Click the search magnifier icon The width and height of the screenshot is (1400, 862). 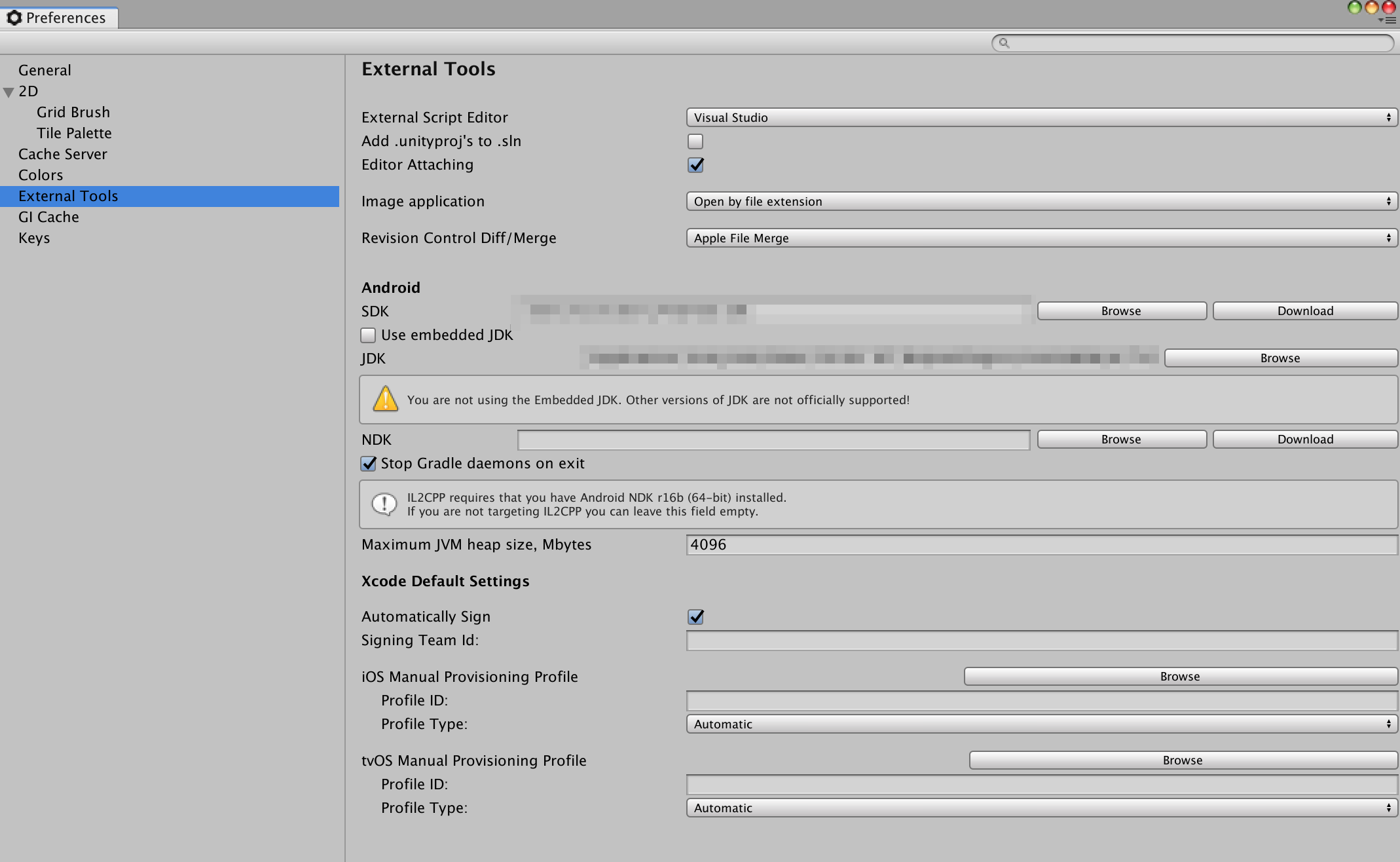[x=1004, y=43]
